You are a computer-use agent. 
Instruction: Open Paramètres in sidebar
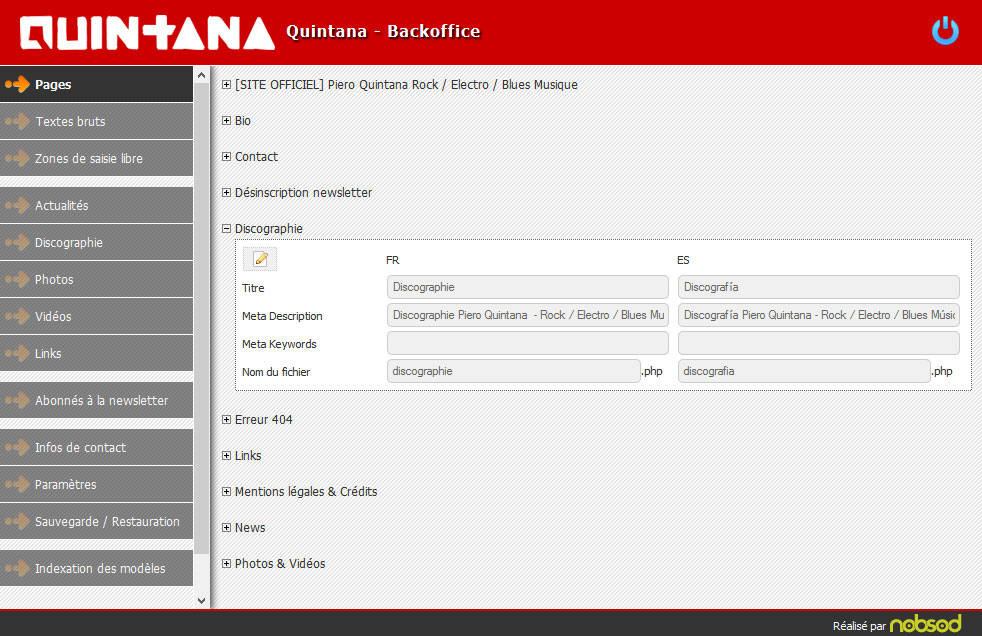tap(96, 484)
